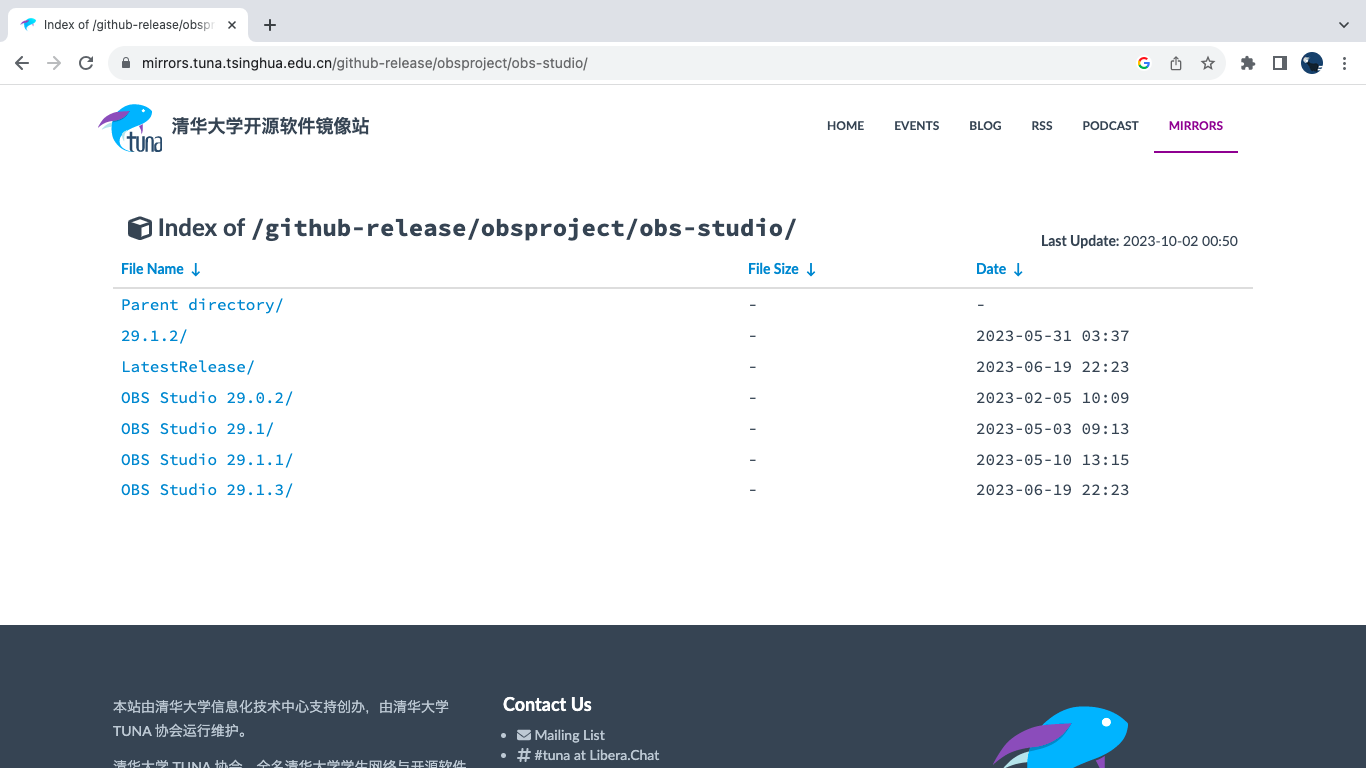The height and width of the screenshot is (768, 1366).
Task: Open the OBS Studio 29.1.3/ folder
Action: click(207, 490)
